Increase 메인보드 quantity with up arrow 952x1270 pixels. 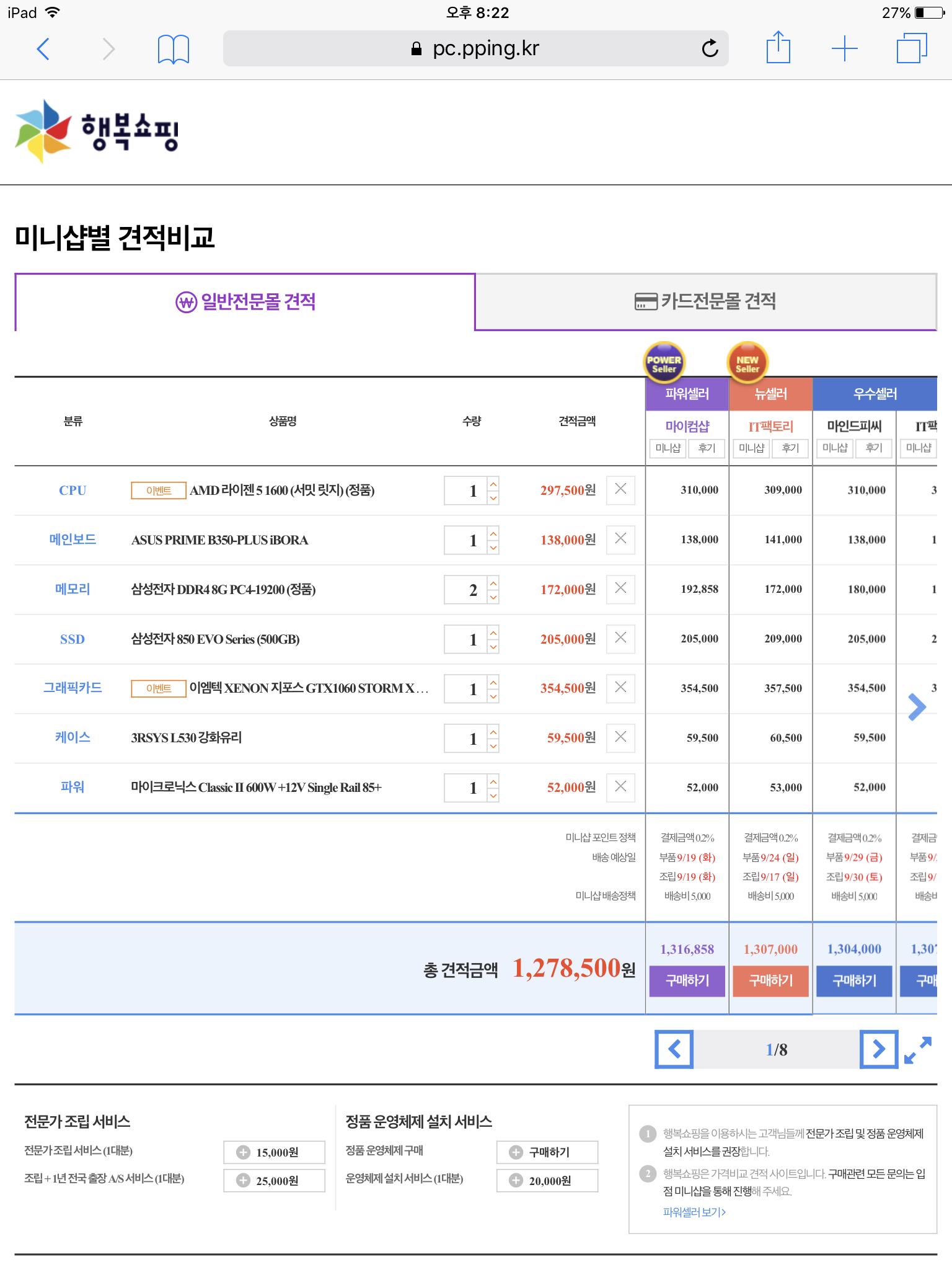(x=493, y=533)
